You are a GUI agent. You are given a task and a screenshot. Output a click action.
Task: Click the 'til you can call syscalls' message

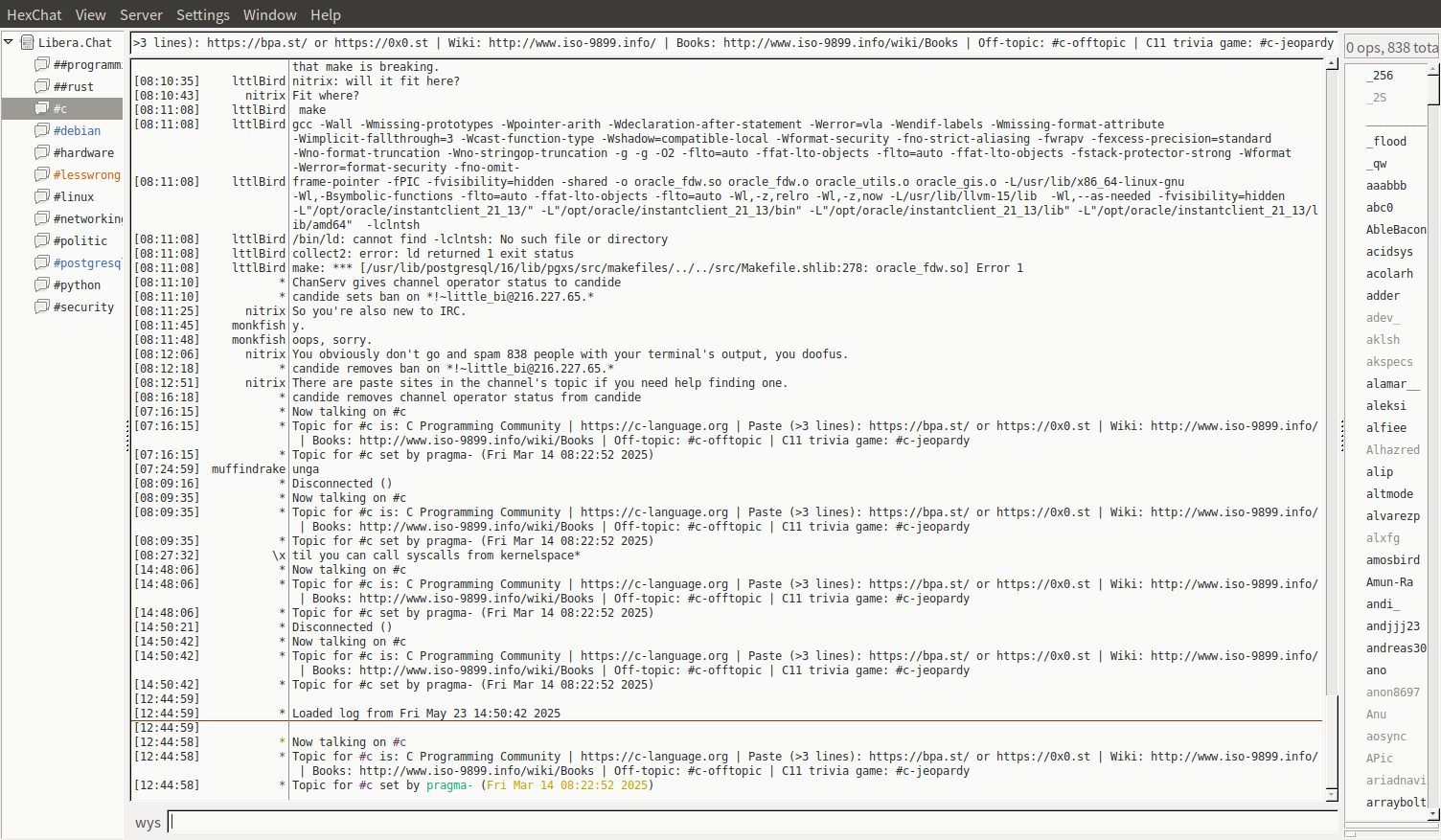[x=436, y=556]
